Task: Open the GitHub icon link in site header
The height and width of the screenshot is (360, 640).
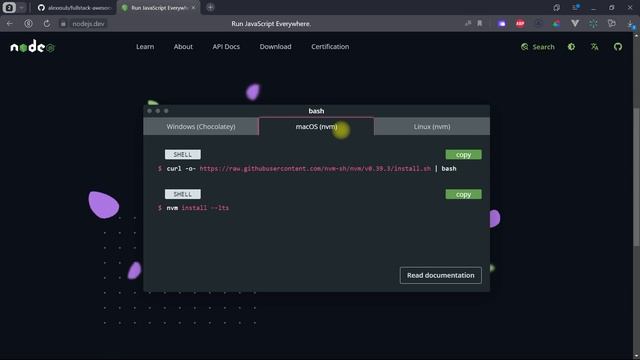Action: (618, 47)
